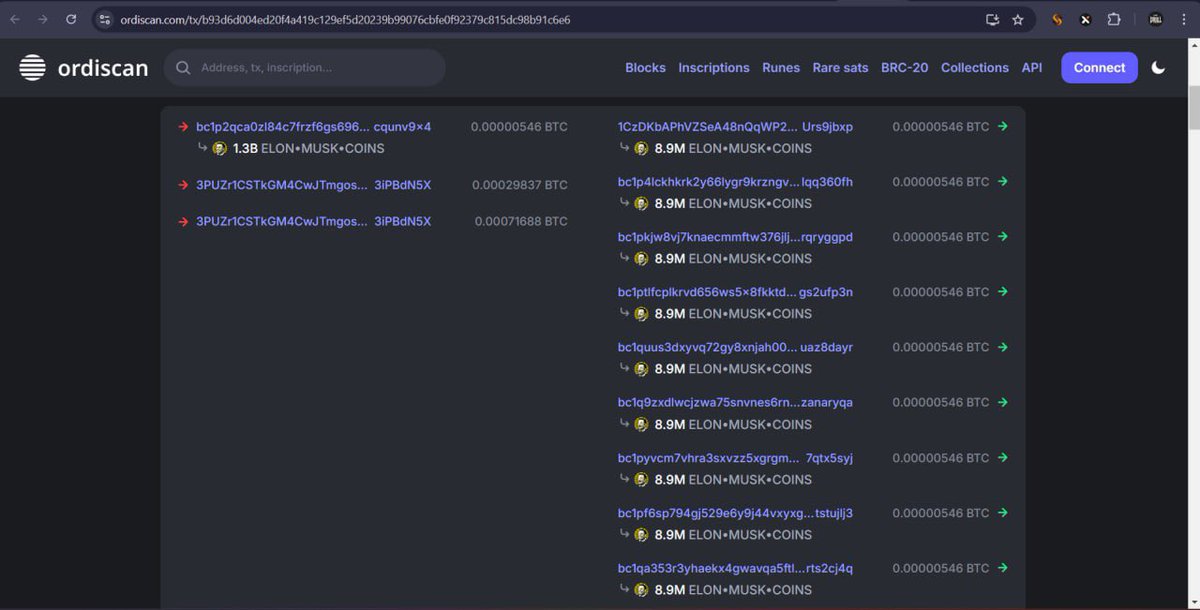Click rune coin icon under bc1ptlfcplkrvd output
1200x610 pixels.
(641, 314)
